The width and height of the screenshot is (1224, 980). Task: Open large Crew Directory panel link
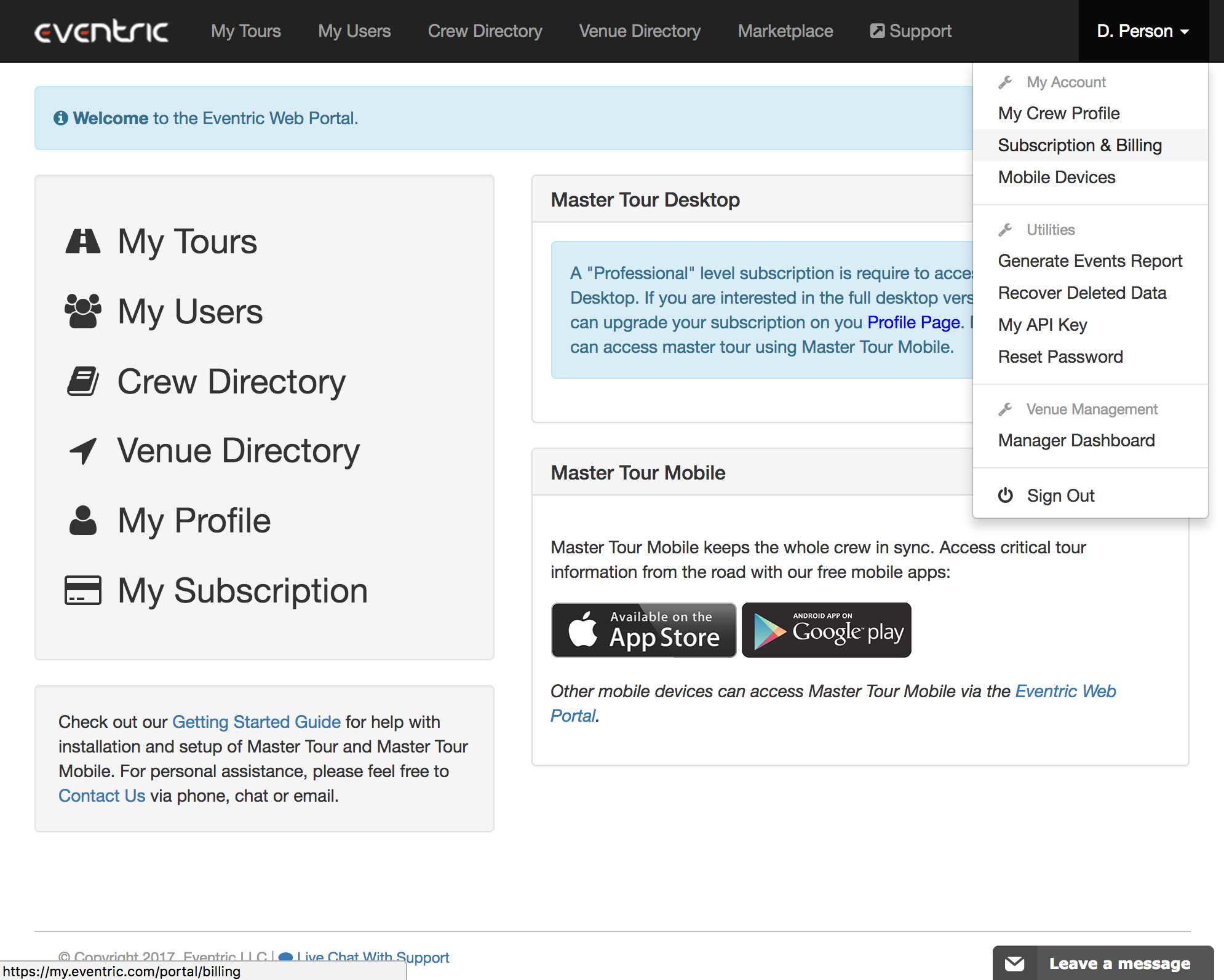click(231, 381)
